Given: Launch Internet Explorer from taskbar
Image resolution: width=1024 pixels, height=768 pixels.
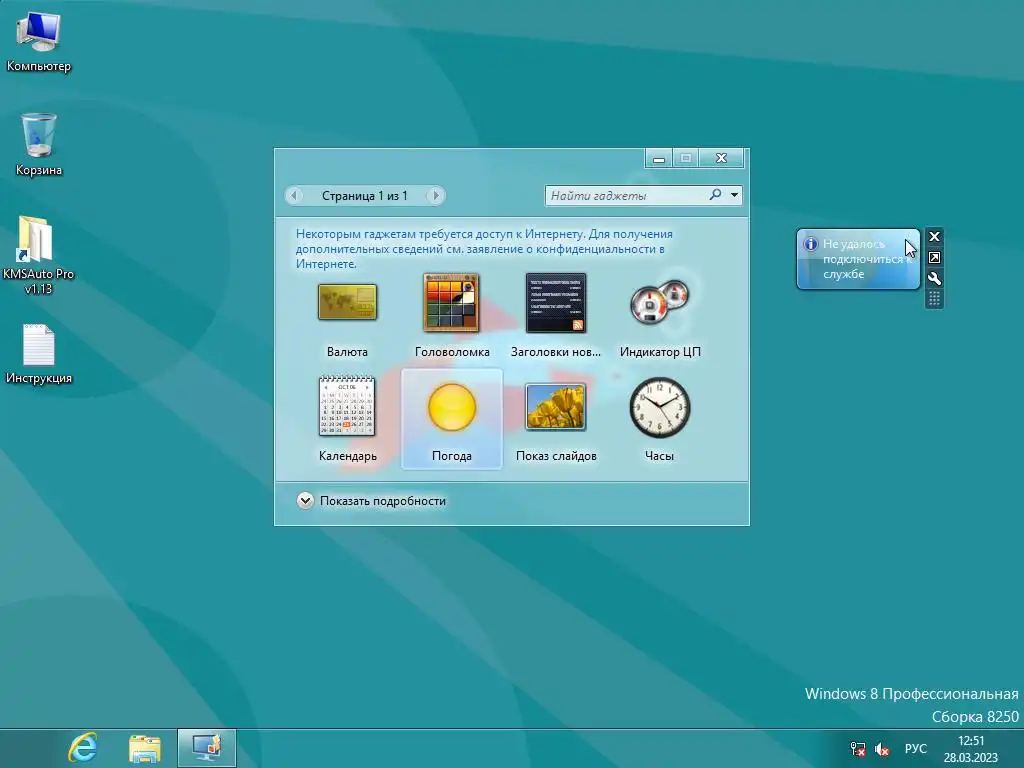Looking at the screenshot, I should click(x=83, y=748).
